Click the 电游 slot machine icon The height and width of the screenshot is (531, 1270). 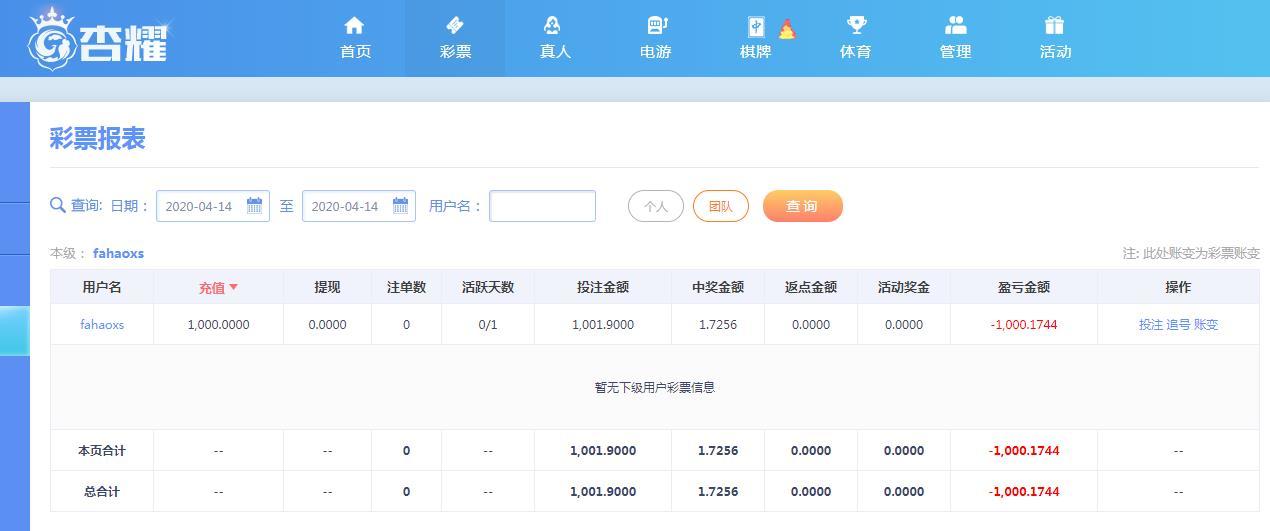(656, 25)
